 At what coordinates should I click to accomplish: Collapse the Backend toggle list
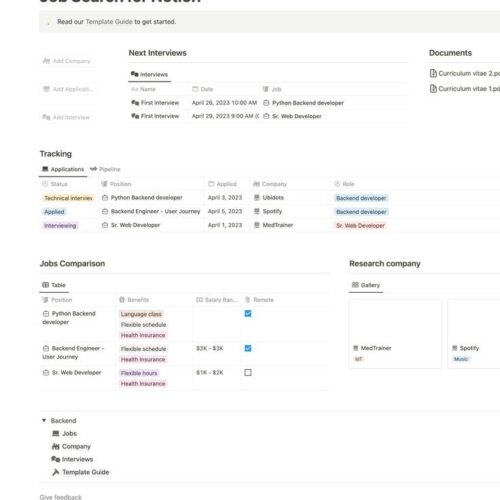(44, 420)
